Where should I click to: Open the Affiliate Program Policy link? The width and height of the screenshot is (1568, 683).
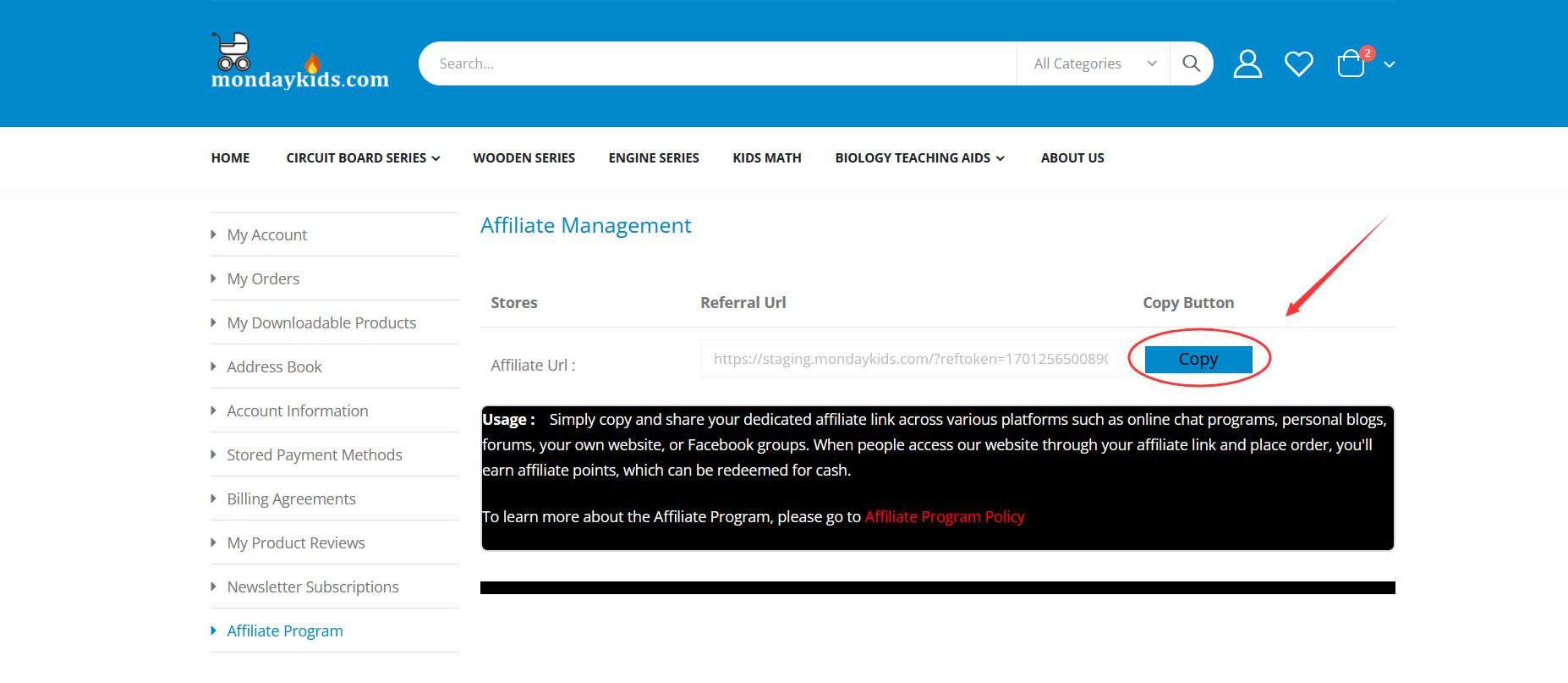coord(944,516)
